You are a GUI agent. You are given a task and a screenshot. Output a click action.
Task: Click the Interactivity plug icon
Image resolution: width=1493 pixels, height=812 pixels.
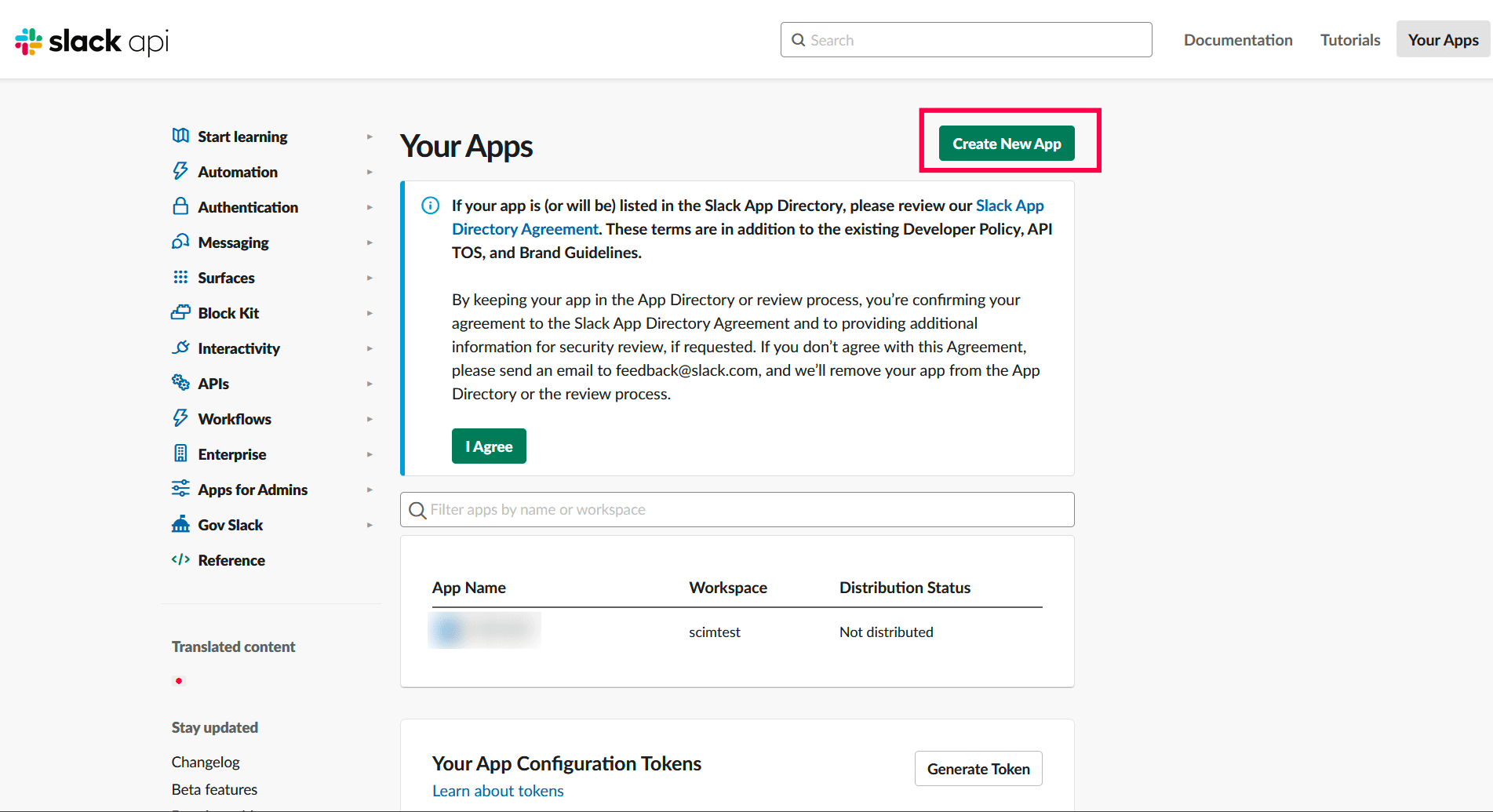pos(180,348)
